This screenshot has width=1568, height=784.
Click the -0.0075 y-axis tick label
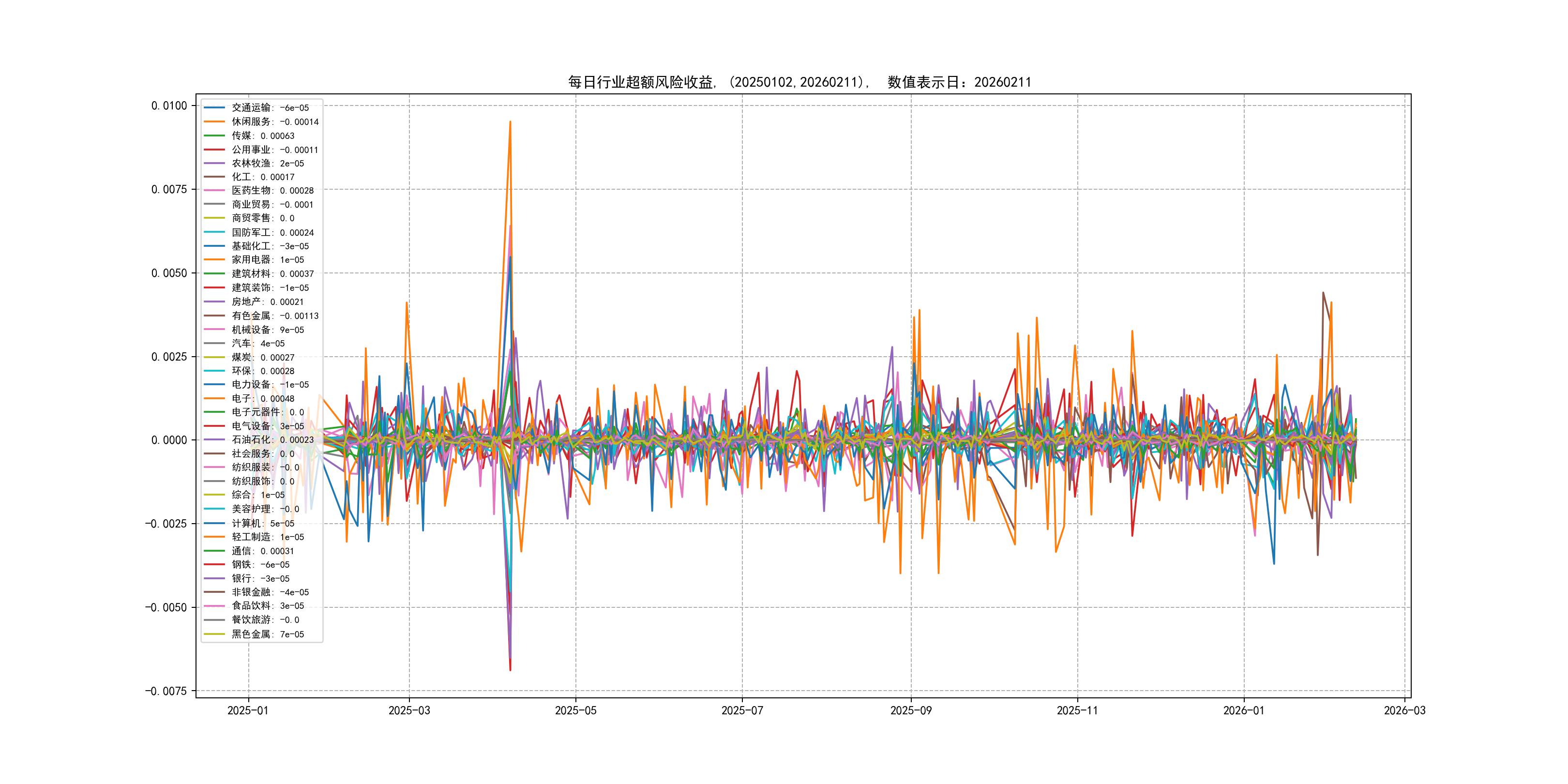click(166, 691)
